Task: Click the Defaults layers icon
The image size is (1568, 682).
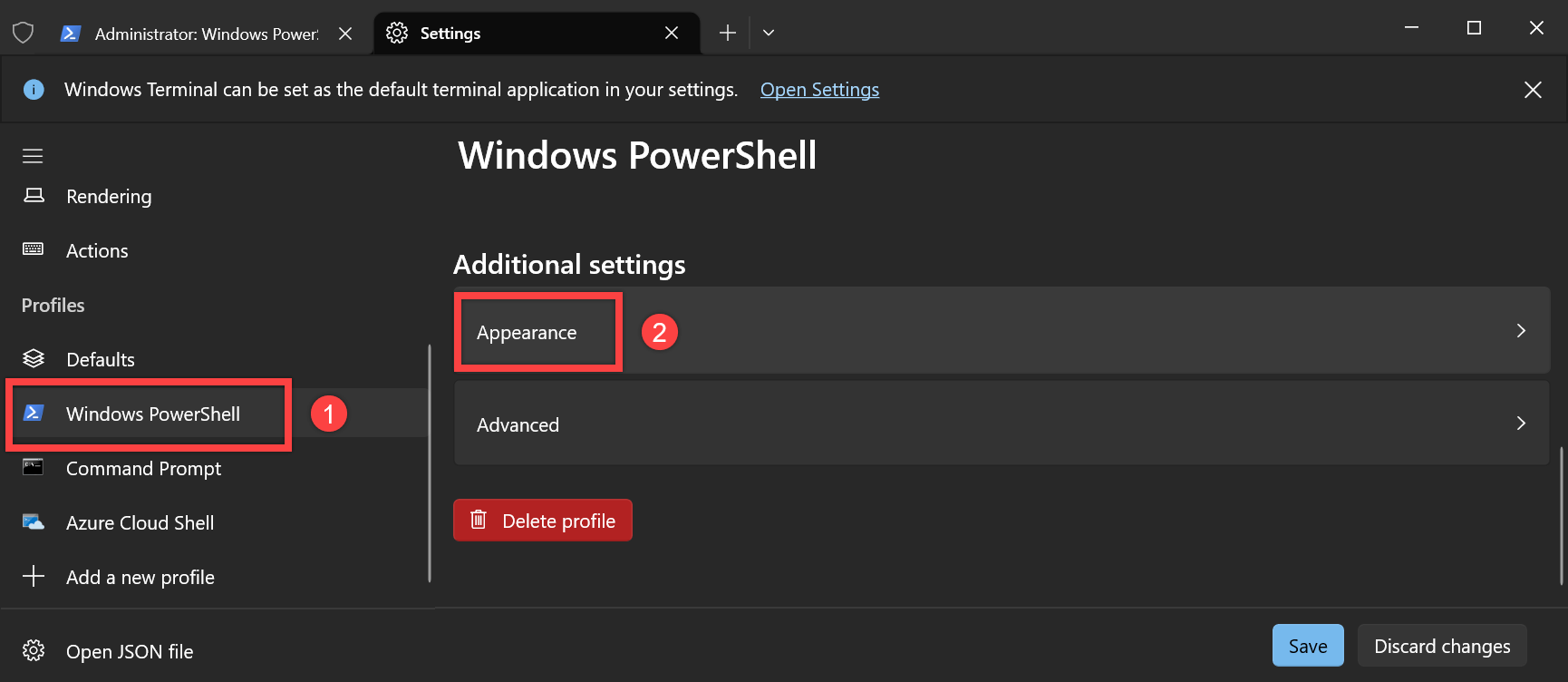Action: click(34, 358)
